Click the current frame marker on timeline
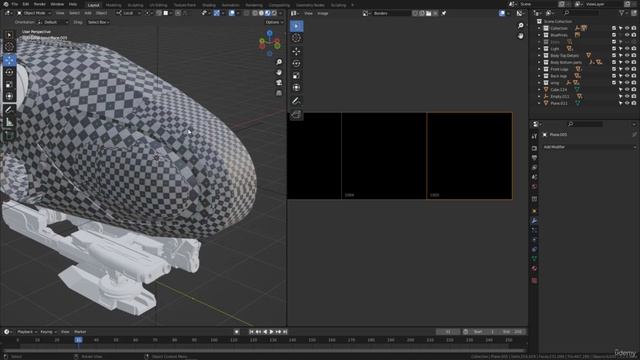This screenshot has width=640, height=360. point(78,340)
